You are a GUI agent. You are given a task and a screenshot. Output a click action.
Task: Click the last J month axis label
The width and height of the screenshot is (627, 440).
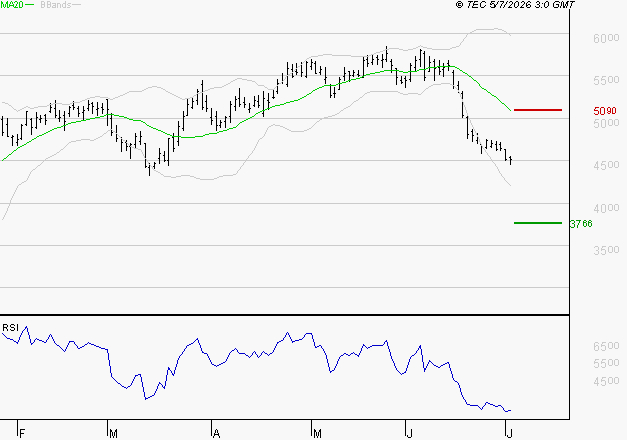coord(509,434)
